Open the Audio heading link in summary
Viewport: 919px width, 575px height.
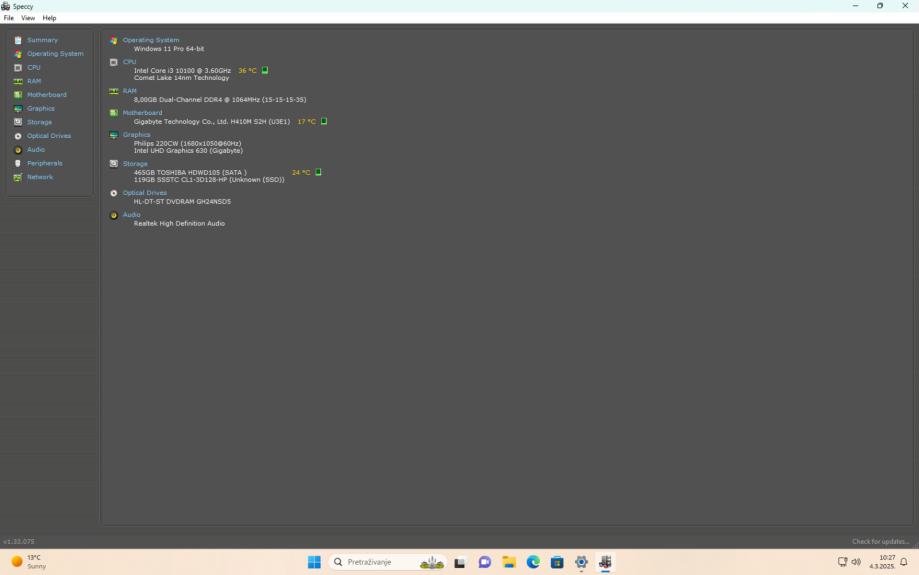(131, 215)
